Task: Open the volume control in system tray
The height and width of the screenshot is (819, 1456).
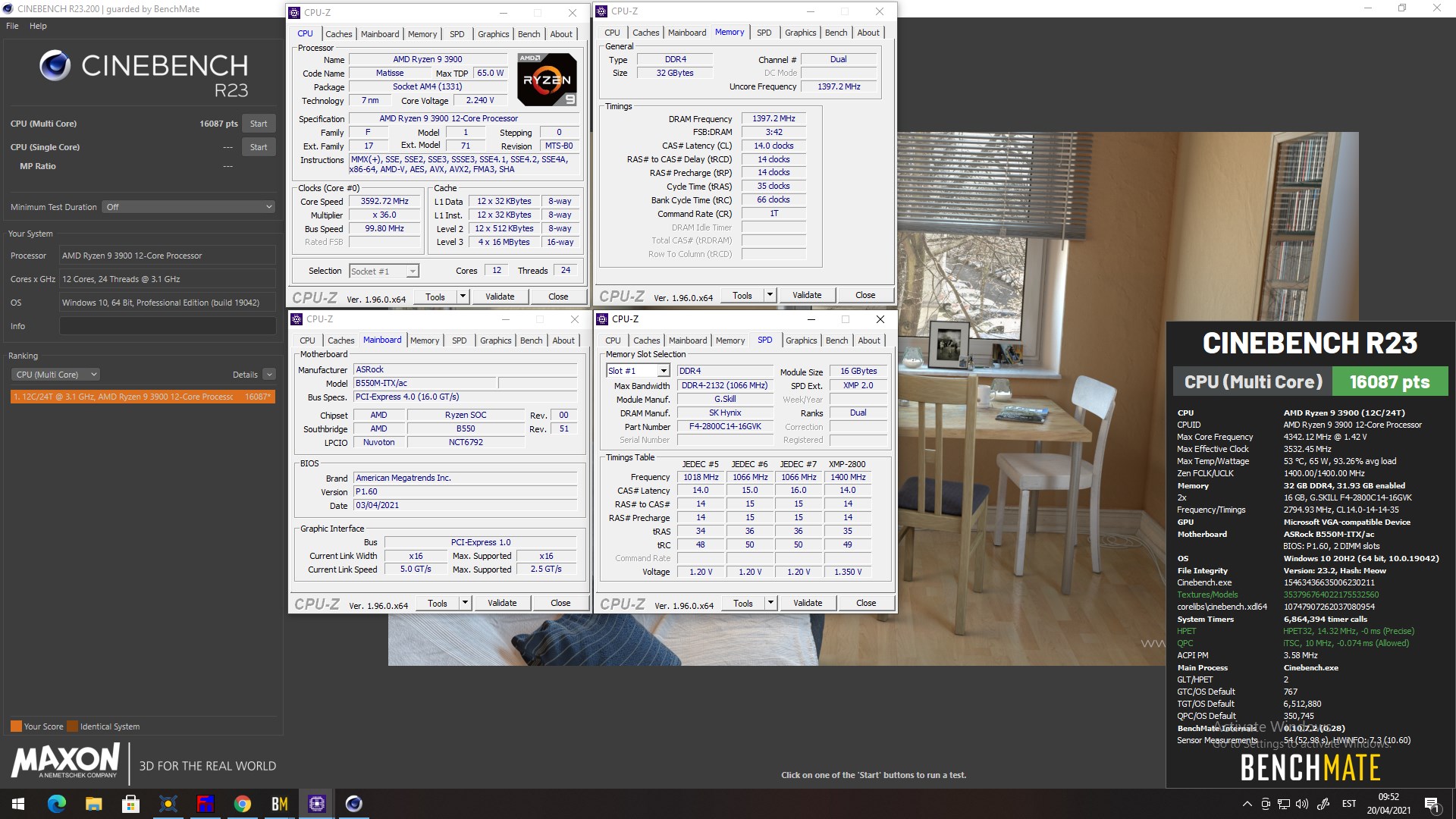Action: (x=1302, y=804)
